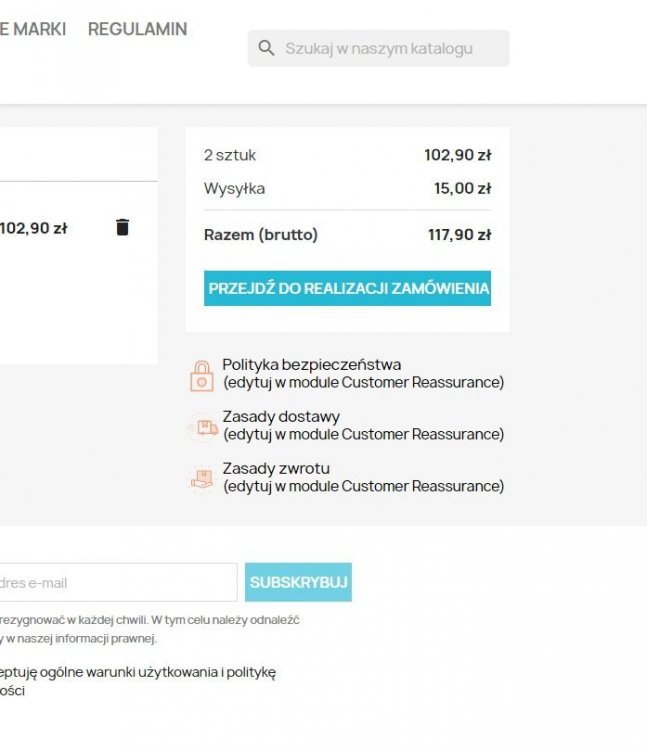Click the magnifier search icon

(x=266, y=48)
